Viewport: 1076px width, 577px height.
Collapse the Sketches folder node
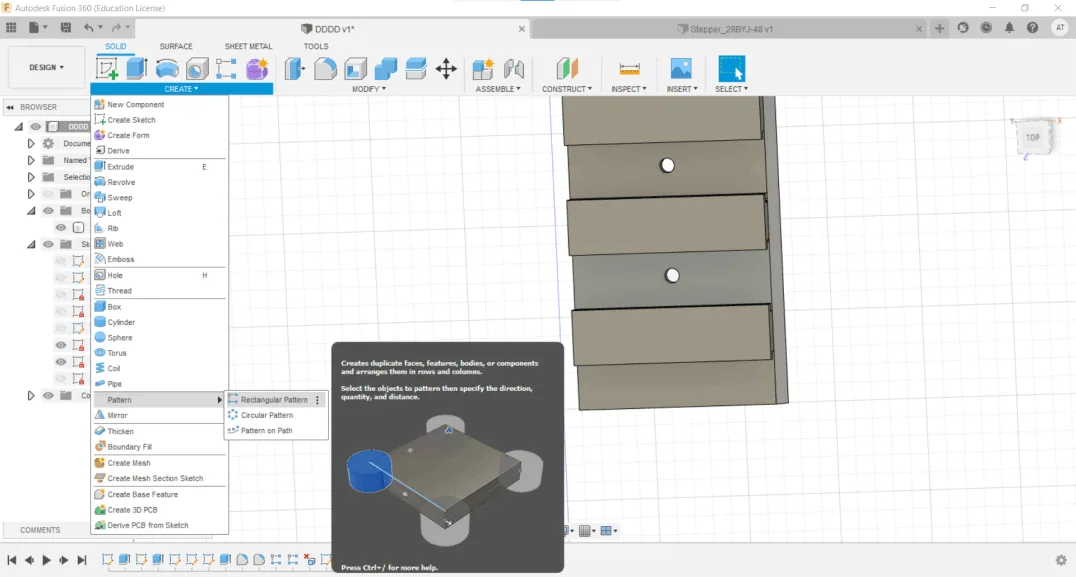(x=31, y=244)
